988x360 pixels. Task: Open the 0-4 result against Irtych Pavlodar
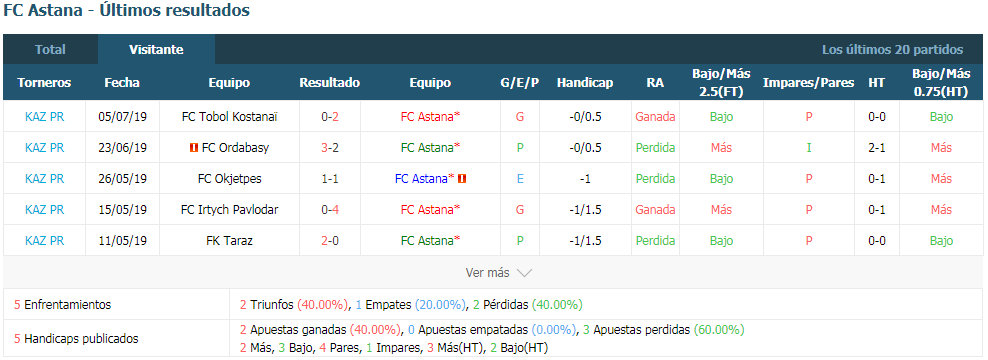tap(330, 210)
